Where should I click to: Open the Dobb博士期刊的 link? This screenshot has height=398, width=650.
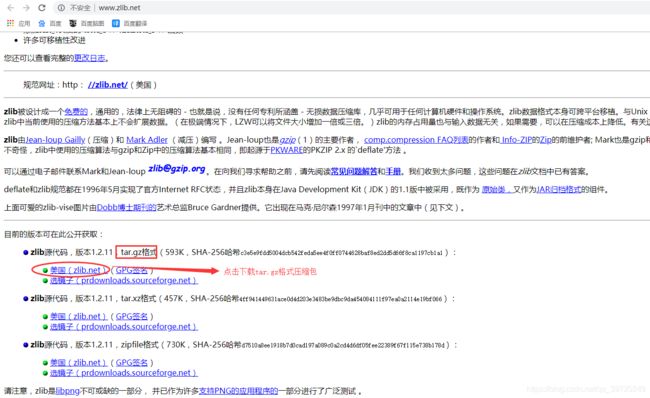126,207
